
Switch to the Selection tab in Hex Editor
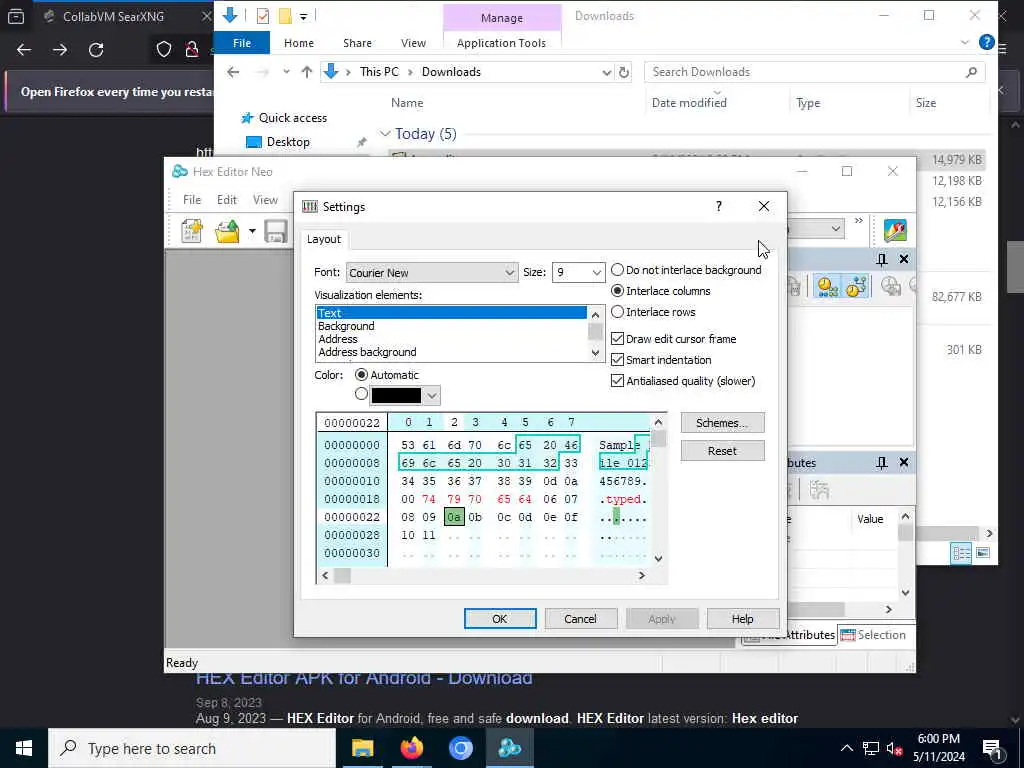873,635
